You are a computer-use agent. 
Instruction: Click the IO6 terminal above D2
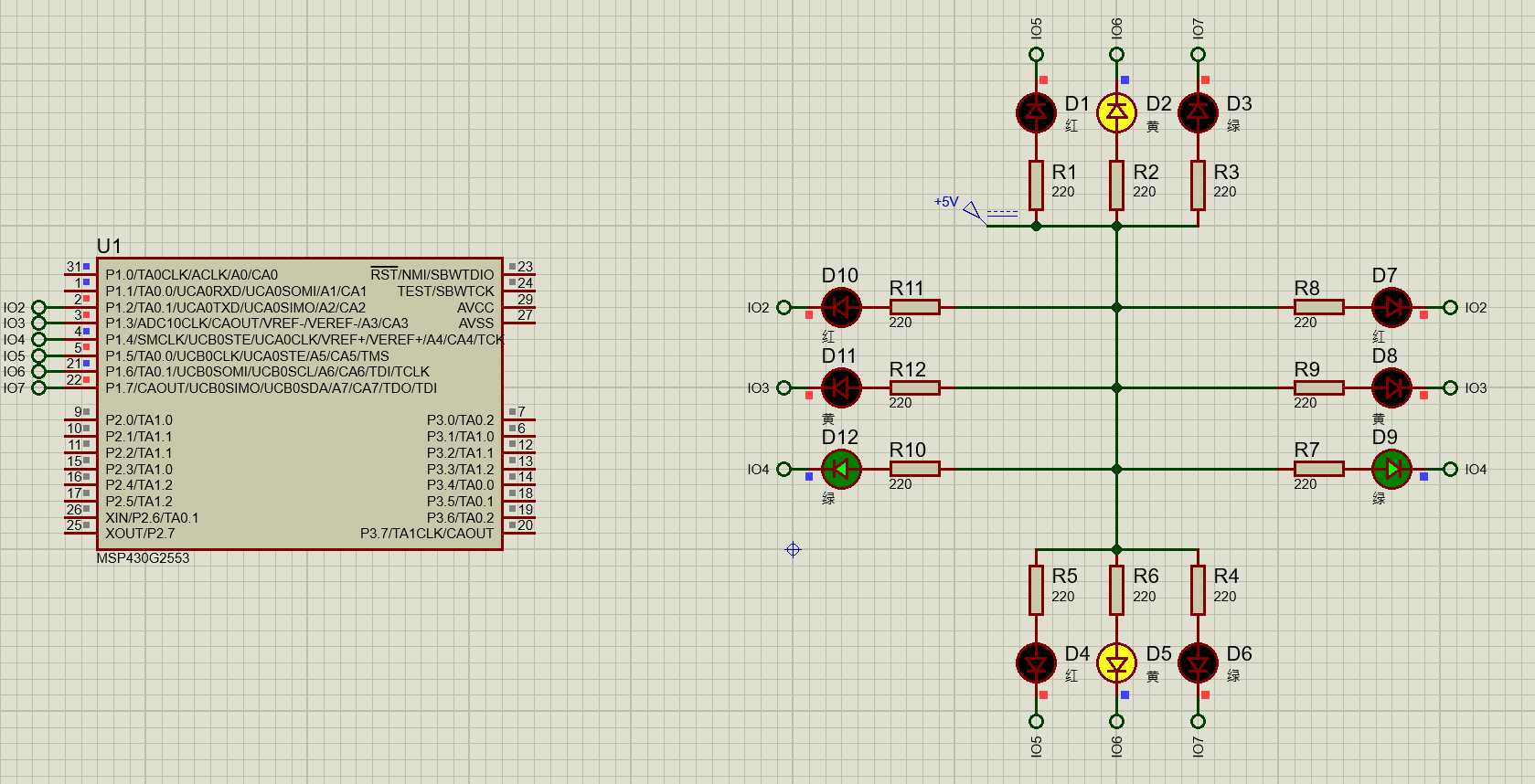pos(1116,54)
